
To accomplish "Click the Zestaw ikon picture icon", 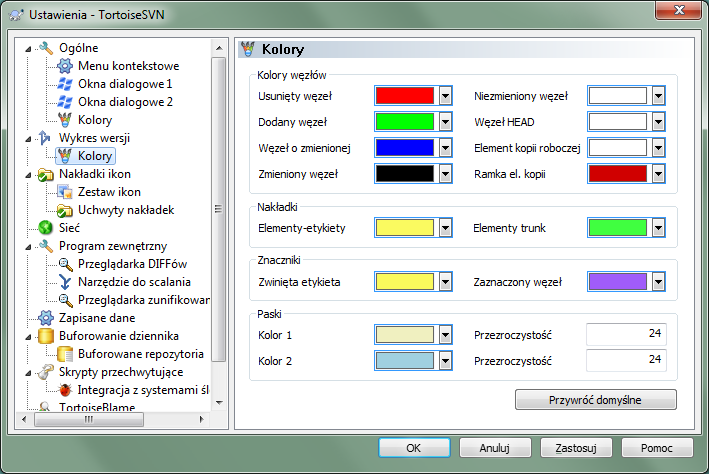I will (x=65, y=192).
